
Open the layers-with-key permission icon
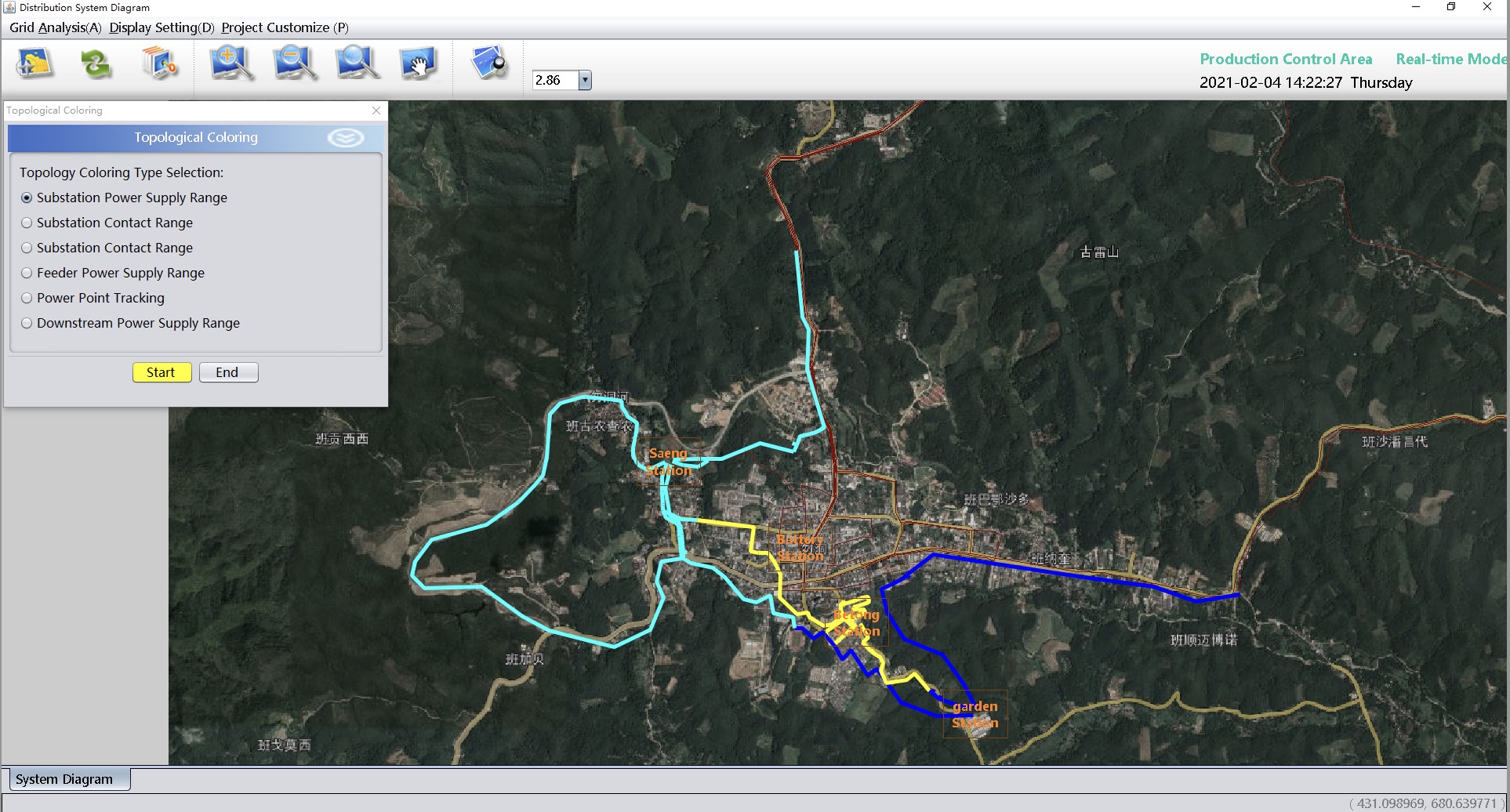point(159,63)
